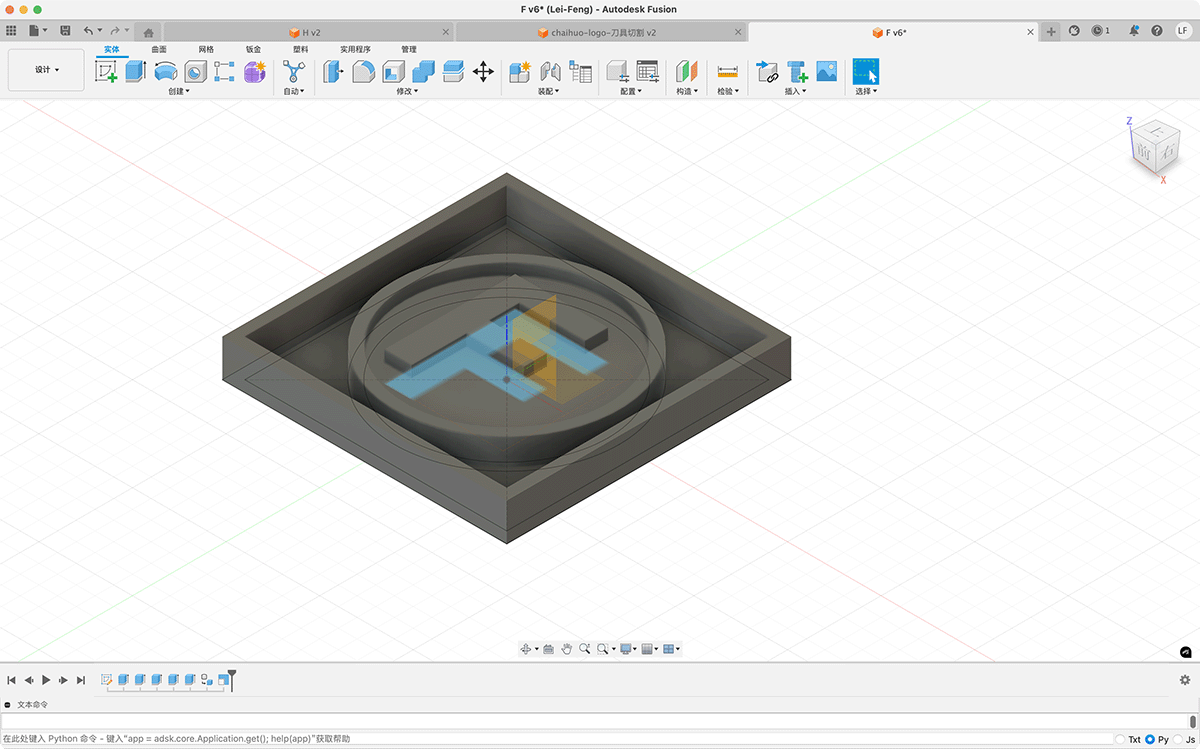Viewport: 1200px width, 749px height.
Task: Click the Insert canvas image icon
Action: pos(826,71)
